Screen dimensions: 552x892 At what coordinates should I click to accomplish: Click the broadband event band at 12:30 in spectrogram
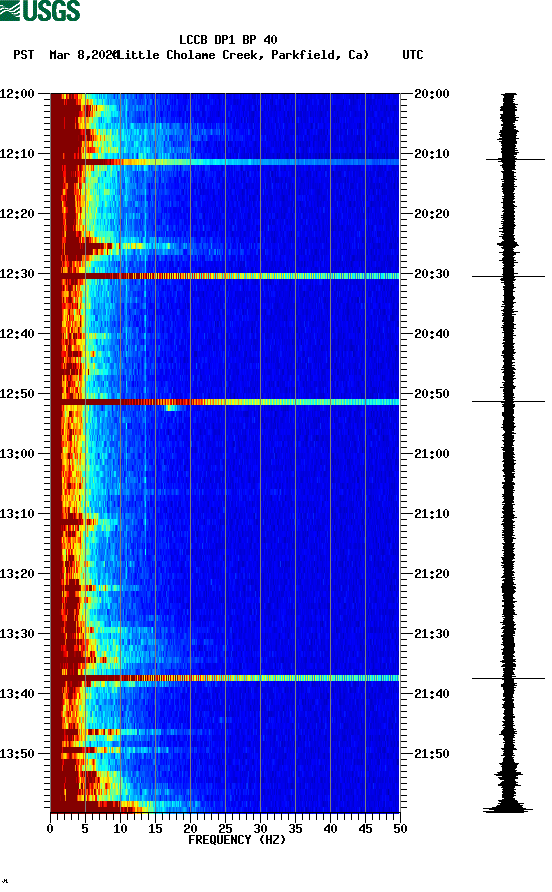click(225, 276)
